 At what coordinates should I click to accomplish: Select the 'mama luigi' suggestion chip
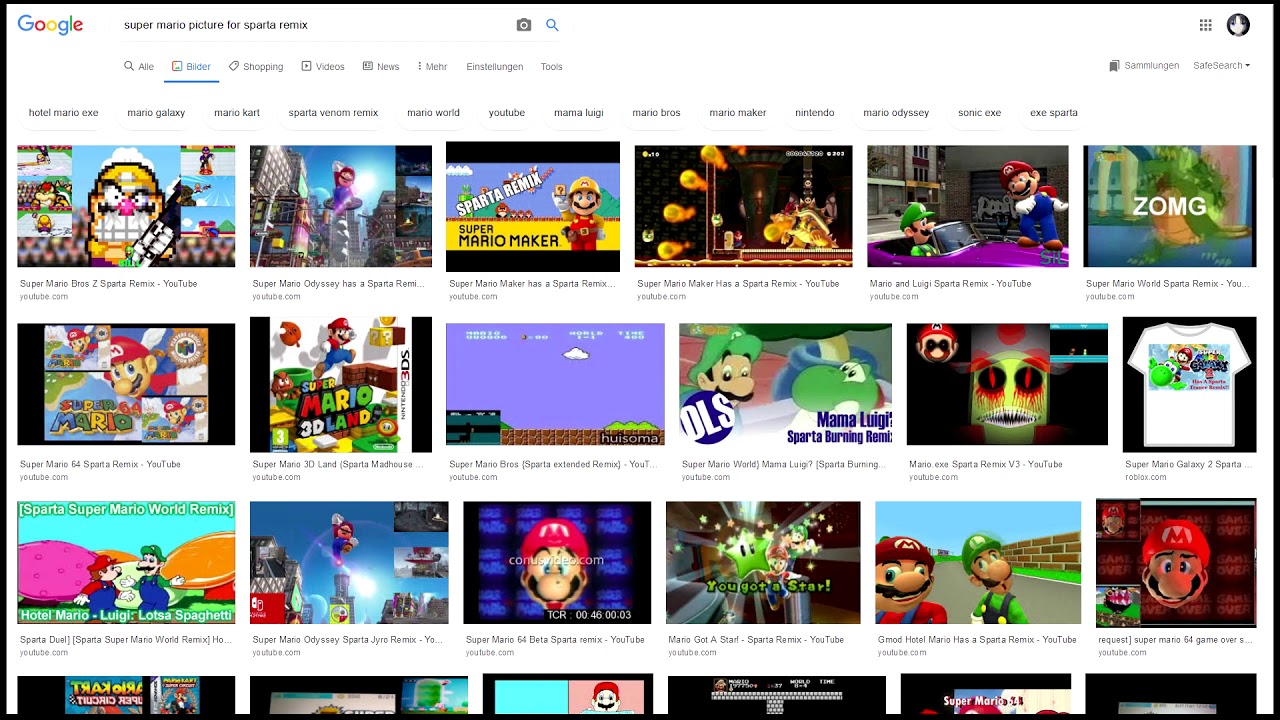(x=579, y=113)
